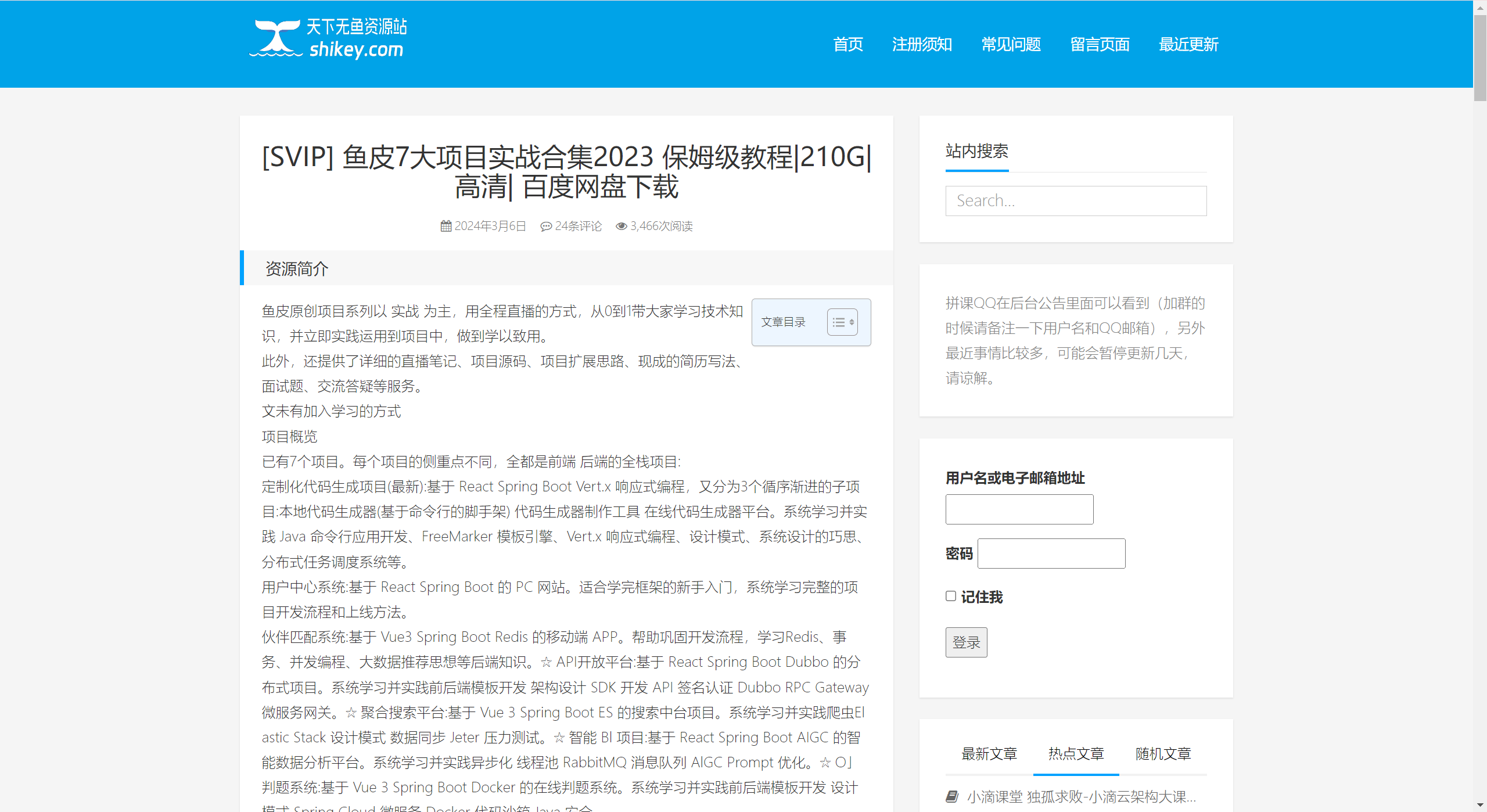
Task: Click the calendar icon beside the publish date
Action: click(445, 226)
